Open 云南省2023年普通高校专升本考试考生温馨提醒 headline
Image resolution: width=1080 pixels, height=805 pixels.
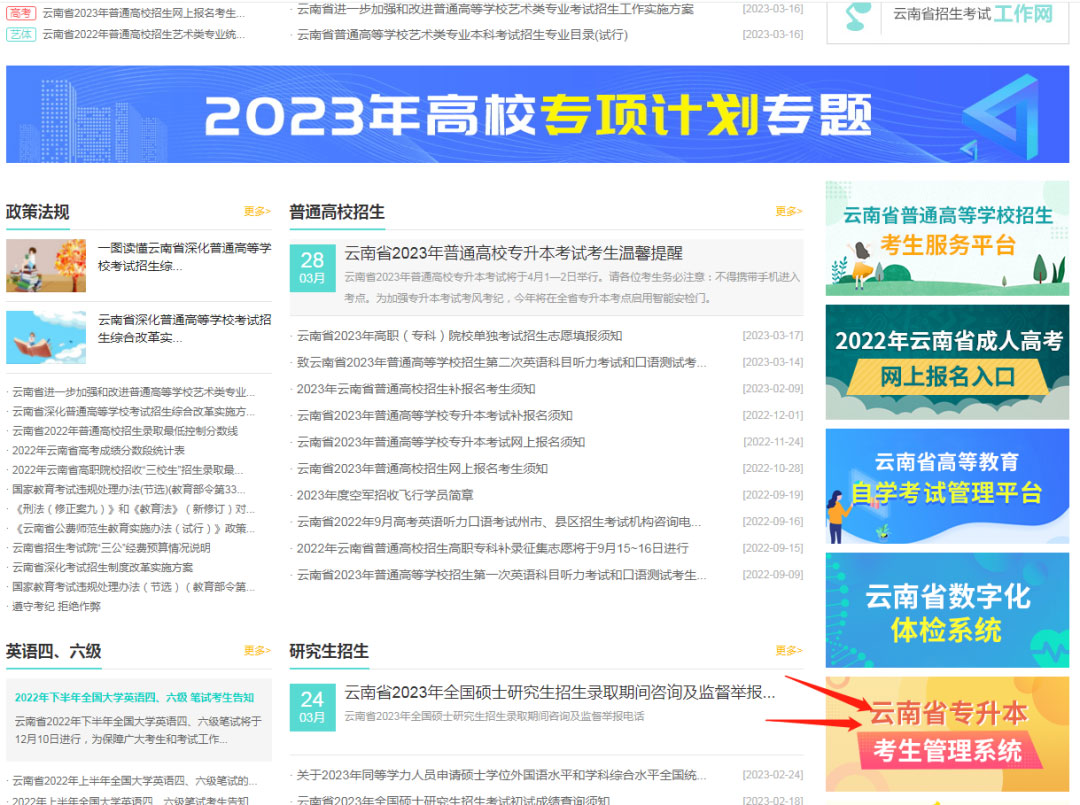[x=513, y=253]
